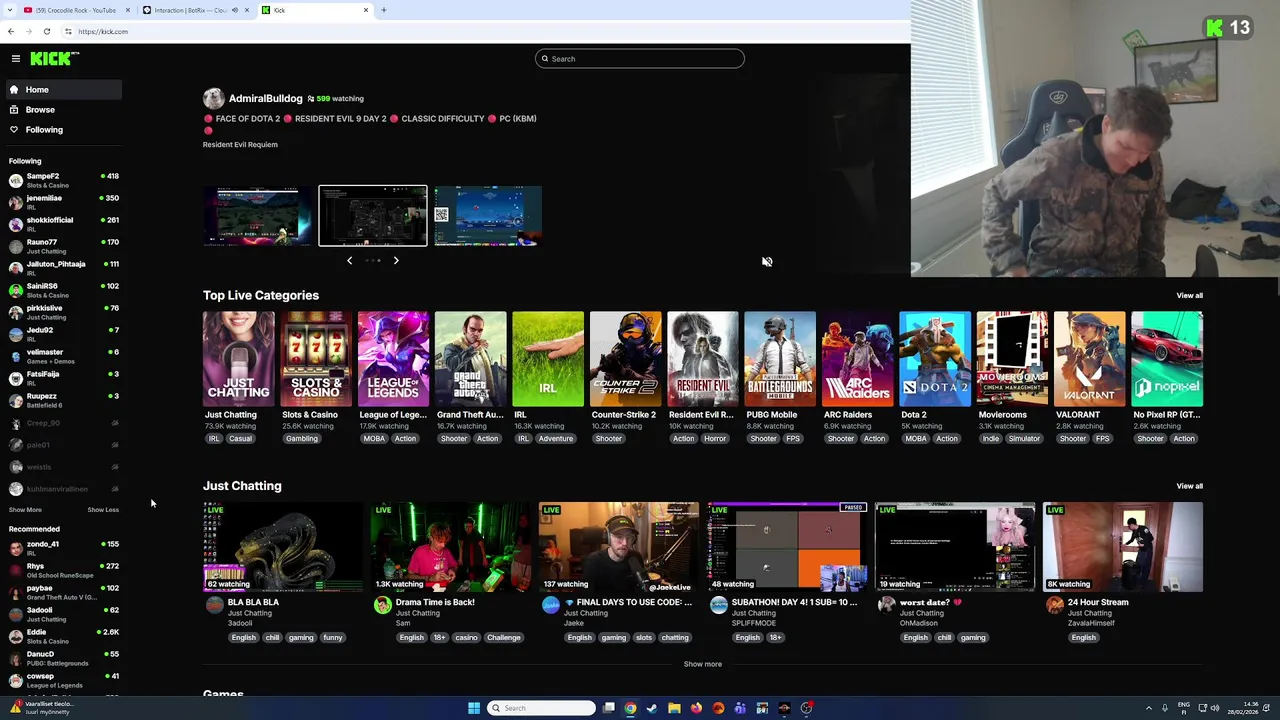Open 24 Hour Stream thumbnail
Image resolution: width=1280 pixels, height=720 pixels.
(1123, 547)
